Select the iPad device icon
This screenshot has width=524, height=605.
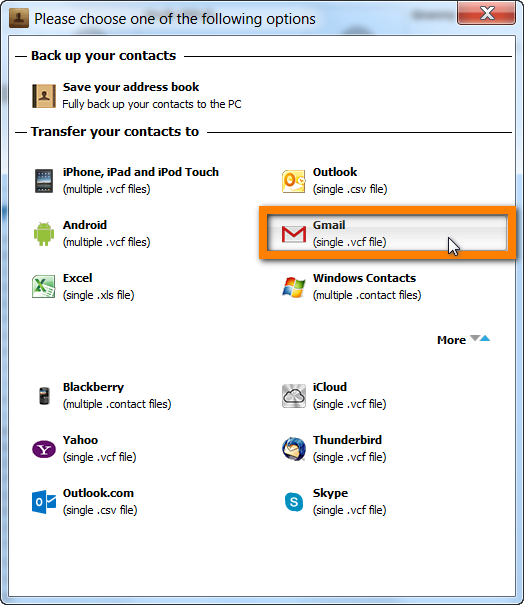44,181
